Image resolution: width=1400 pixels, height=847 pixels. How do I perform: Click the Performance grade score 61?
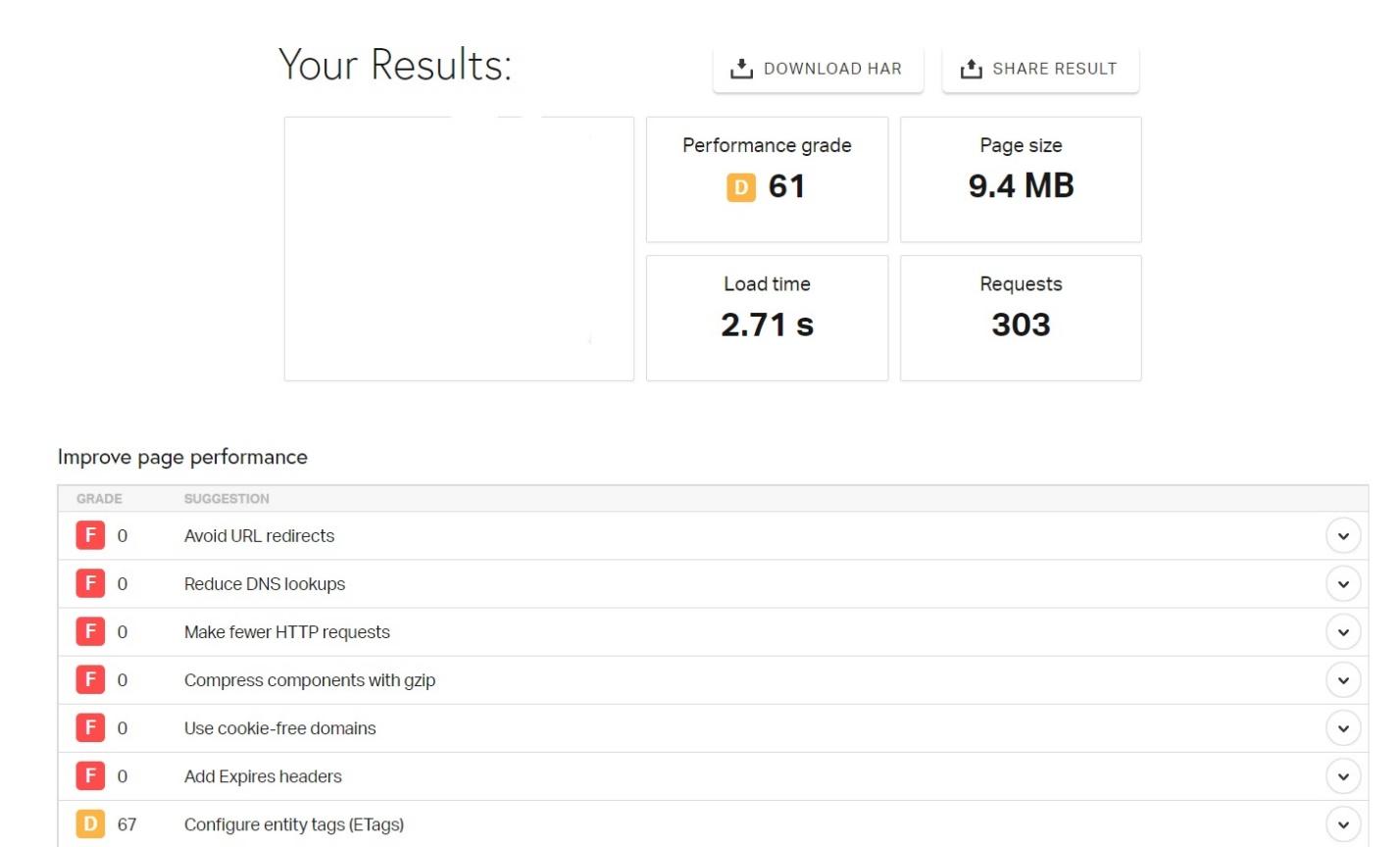(786, 186)
